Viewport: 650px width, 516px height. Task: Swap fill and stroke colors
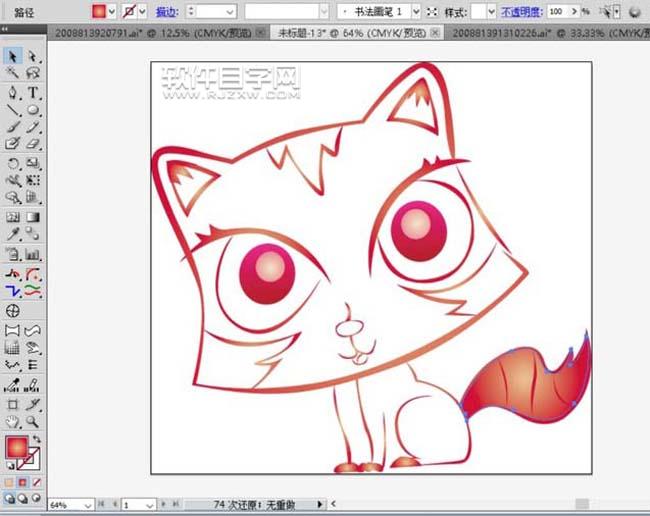(x=36, y=437)
